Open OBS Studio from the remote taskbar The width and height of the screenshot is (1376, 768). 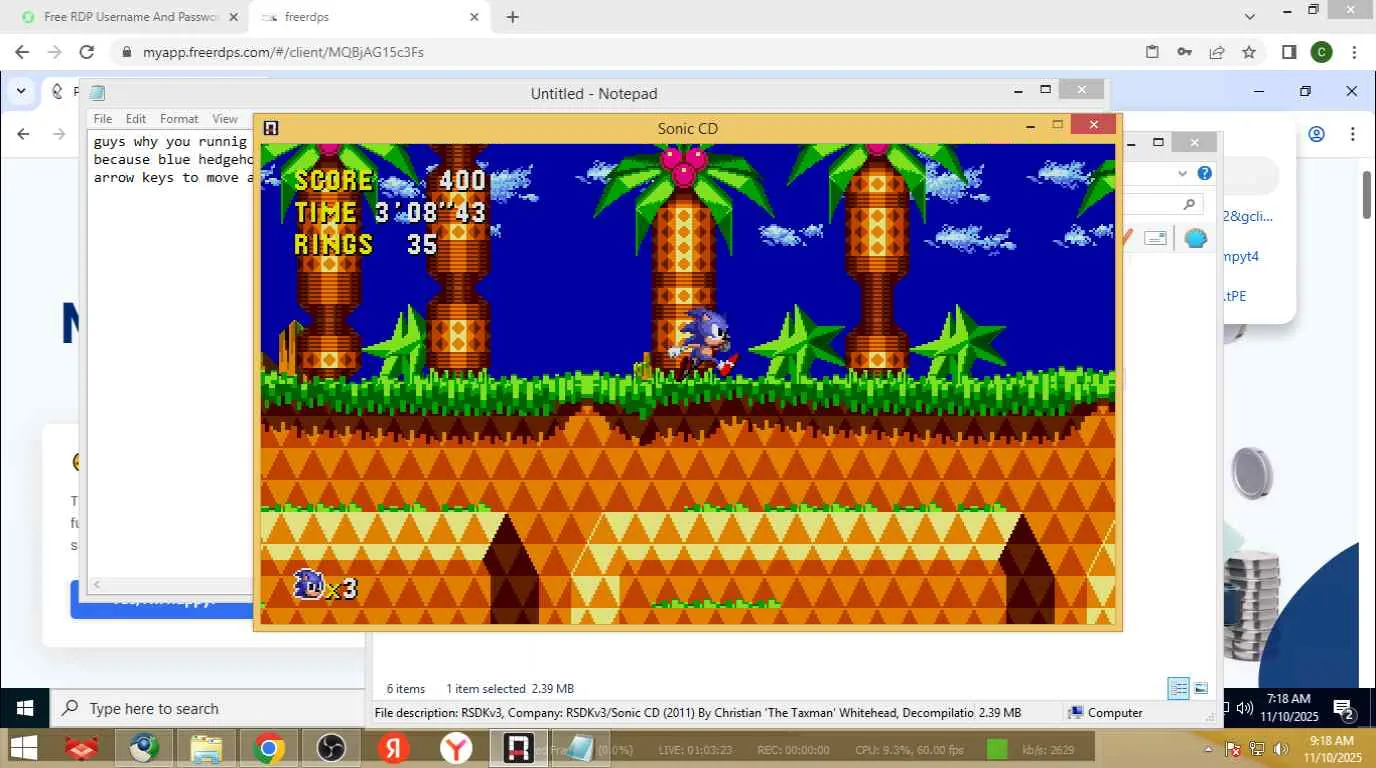(330, 748)
